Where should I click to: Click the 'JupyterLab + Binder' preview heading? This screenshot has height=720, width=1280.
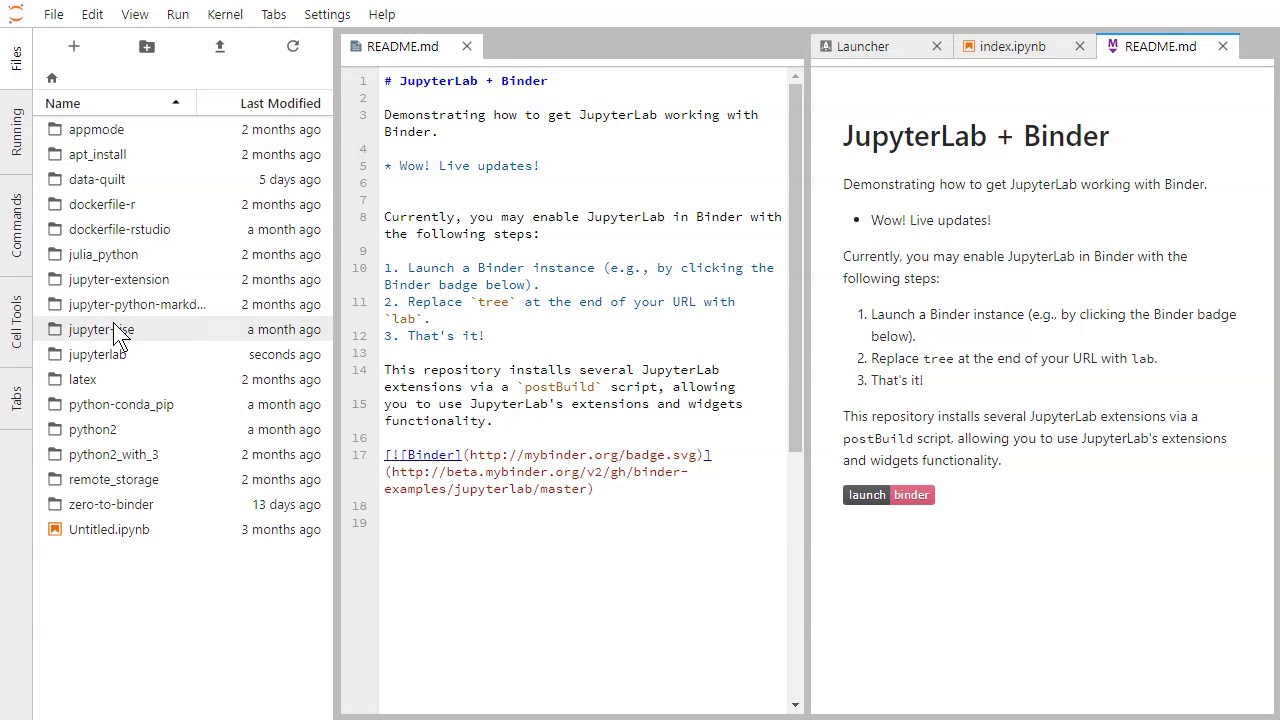coord(976,136)
